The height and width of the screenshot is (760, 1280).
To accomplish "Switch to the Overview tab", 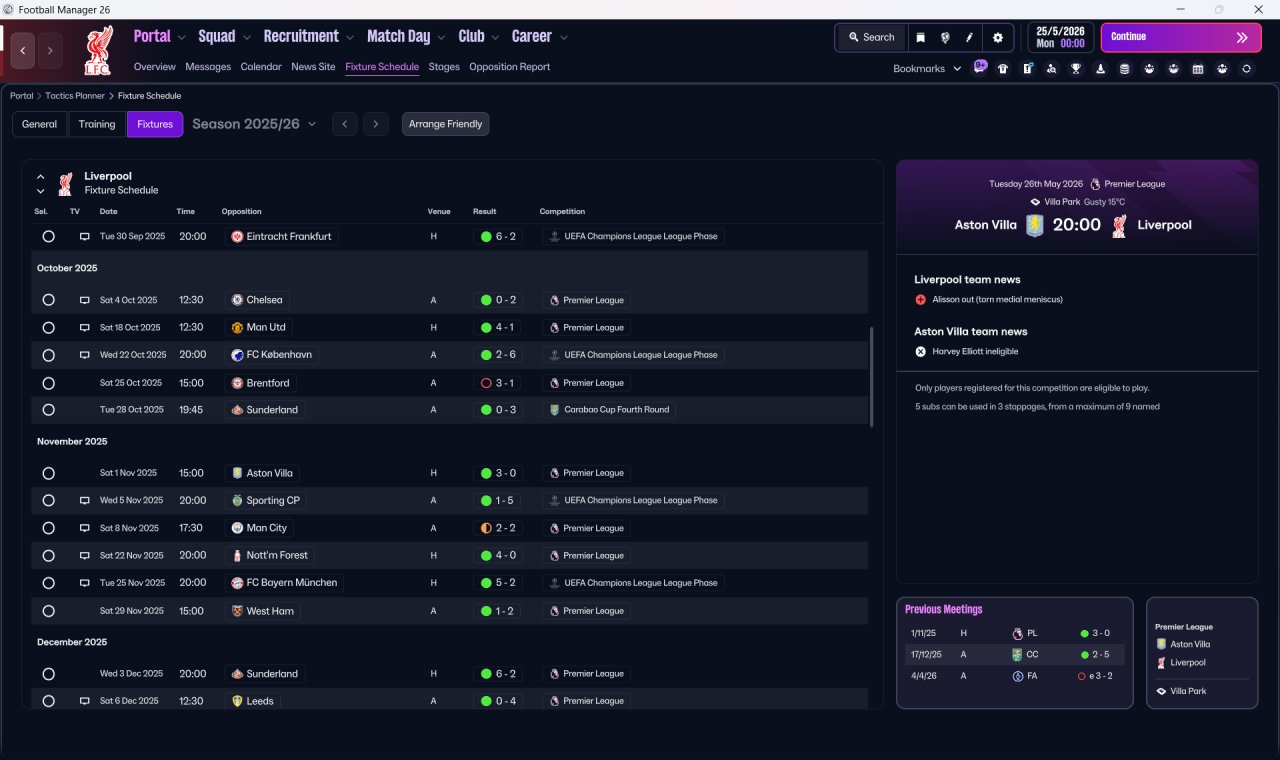I will coord(155,67).
